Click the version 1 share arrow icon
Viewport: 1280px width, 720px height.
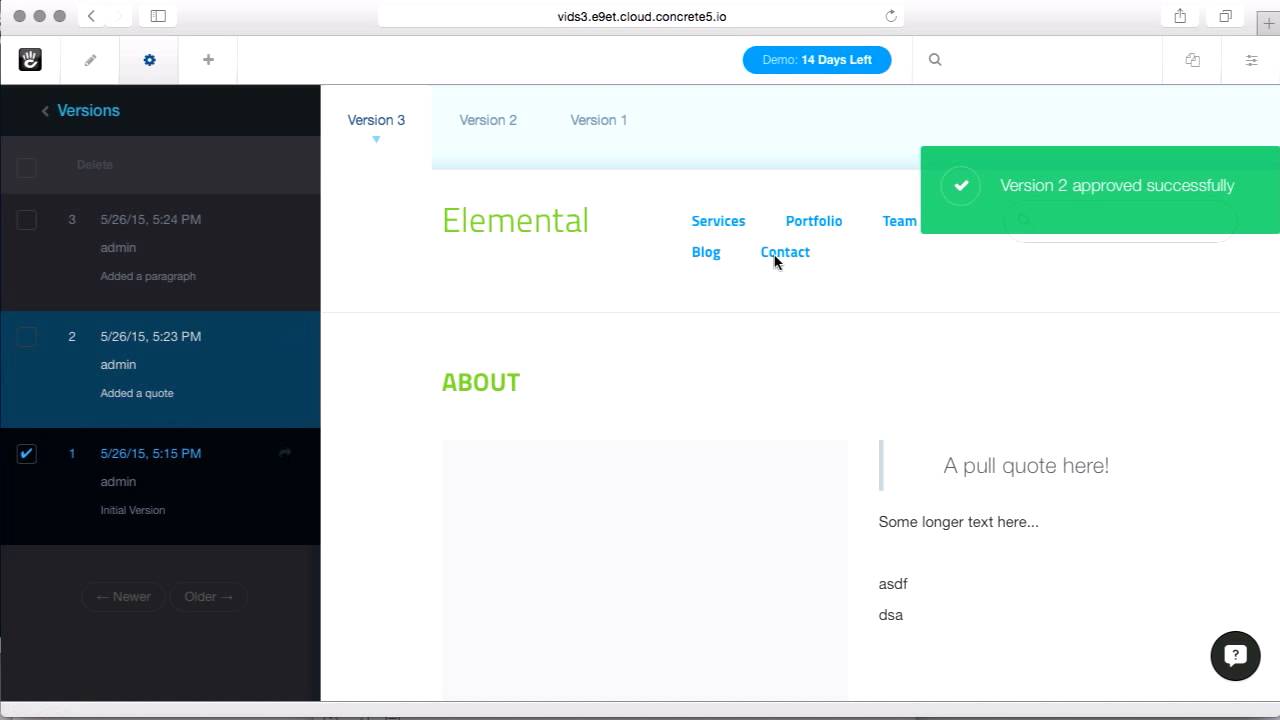(285, 453)
